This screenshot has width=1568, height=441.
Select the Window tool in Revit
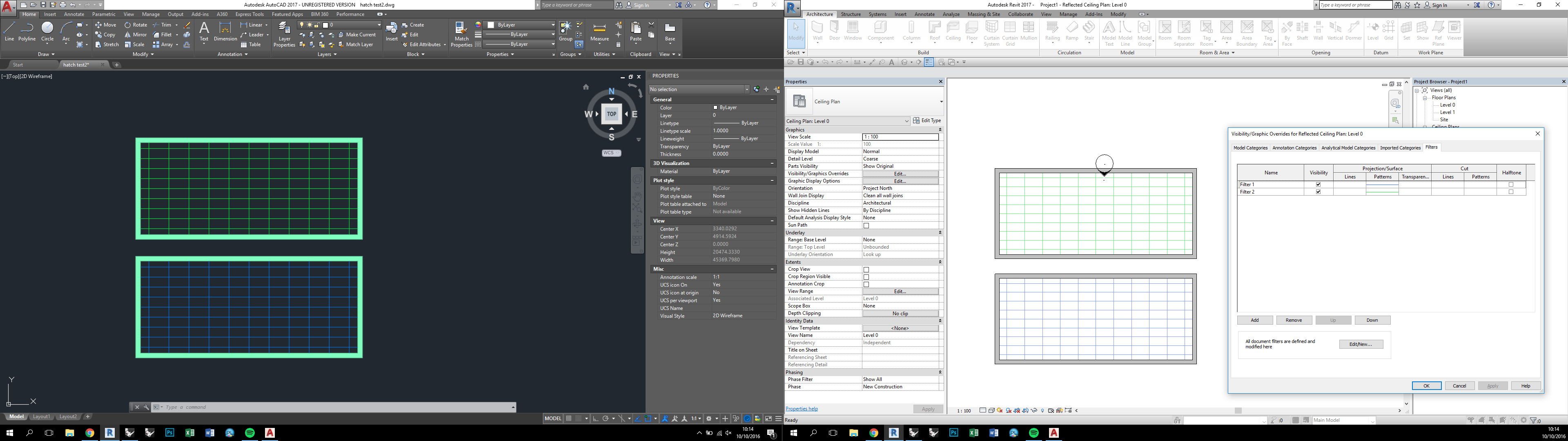coord(853,31)
